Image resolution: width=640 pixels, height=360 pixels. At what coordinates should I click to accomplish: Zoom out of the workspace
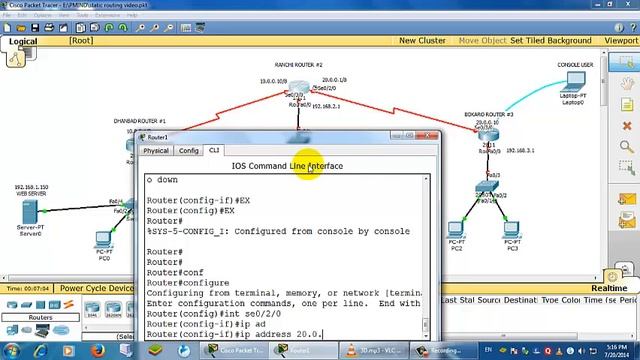tap(169, 28)
